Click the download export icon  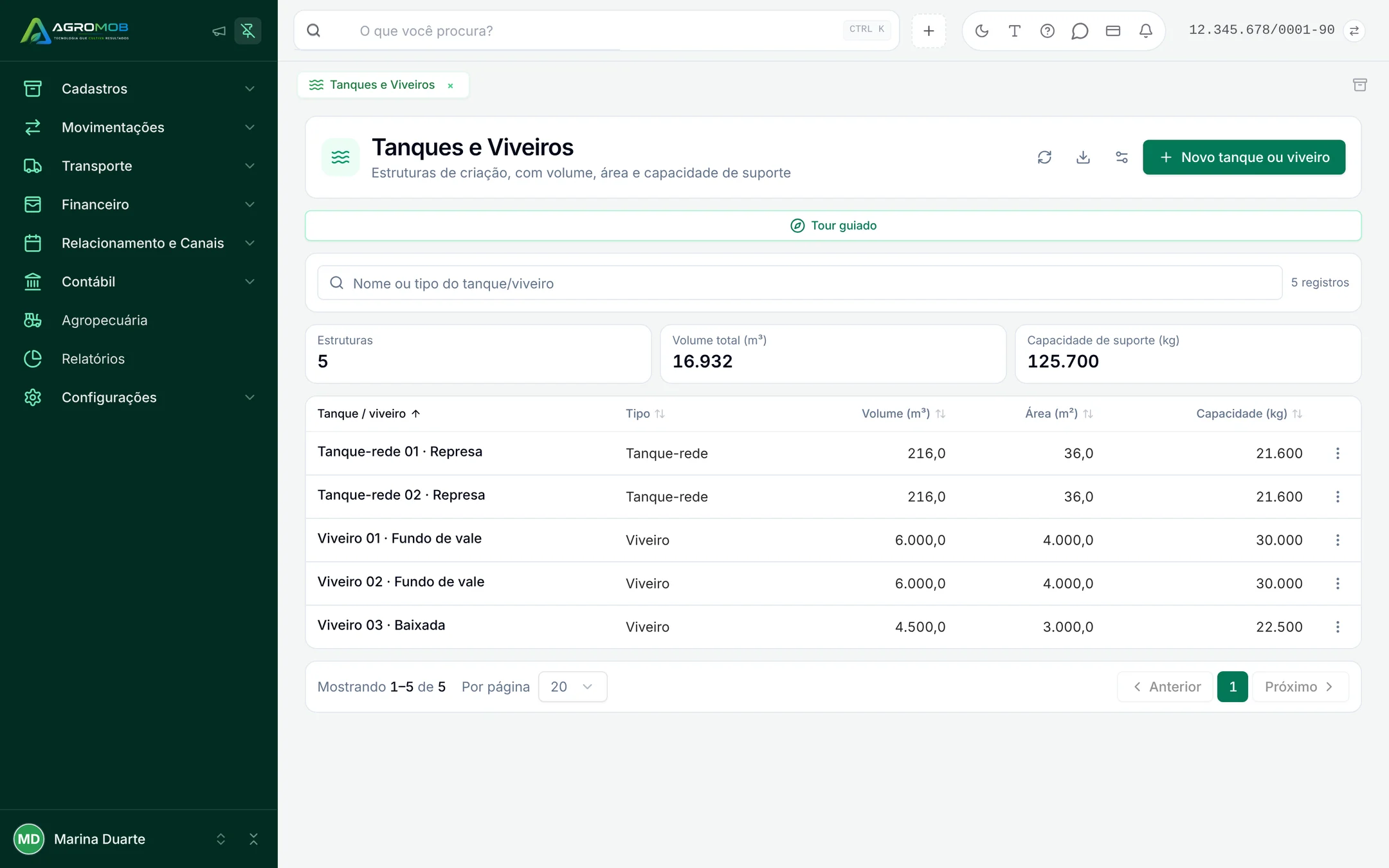point(1083,158)
